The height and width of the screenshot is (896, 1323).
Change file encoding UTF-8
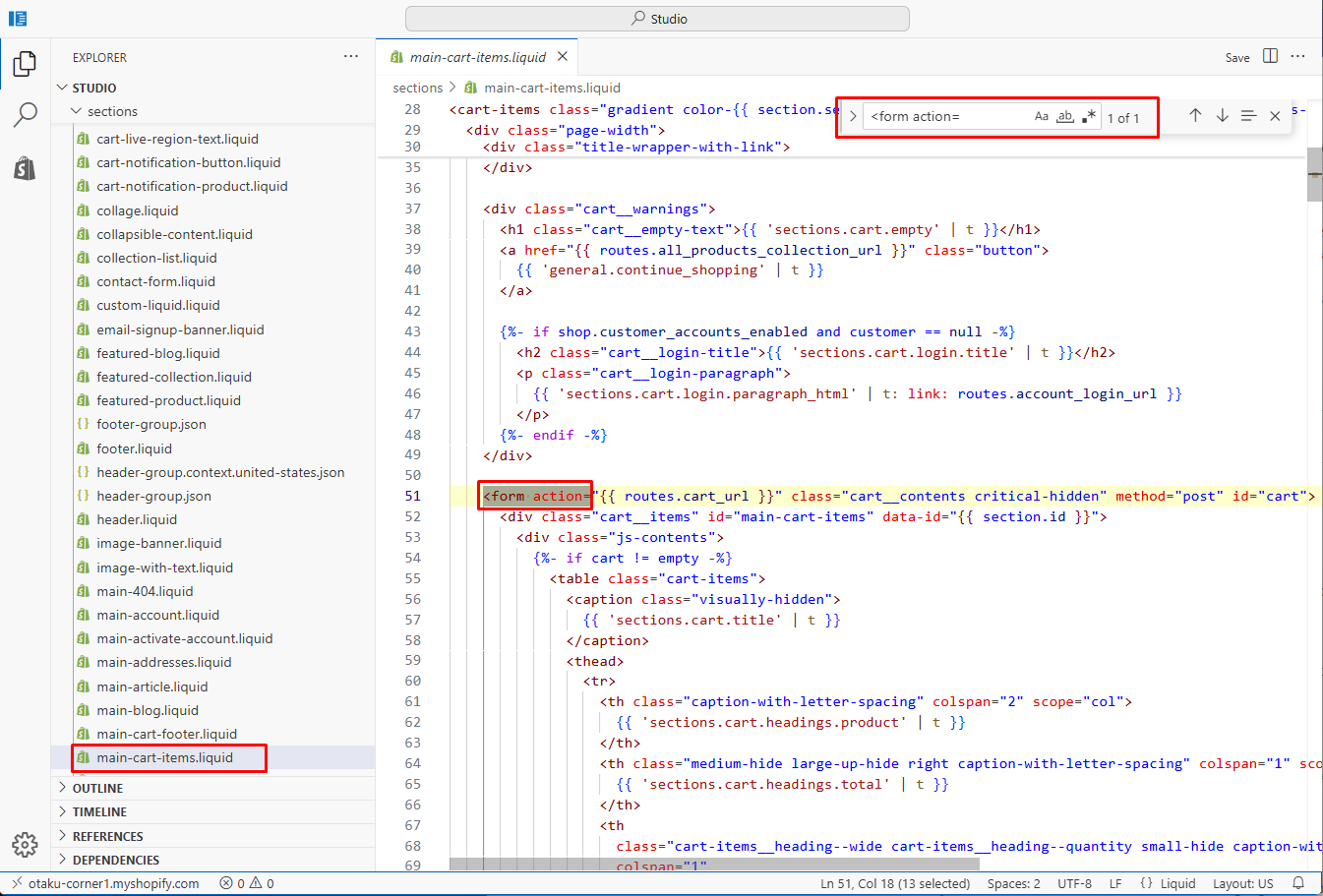tap(1074, 883)
